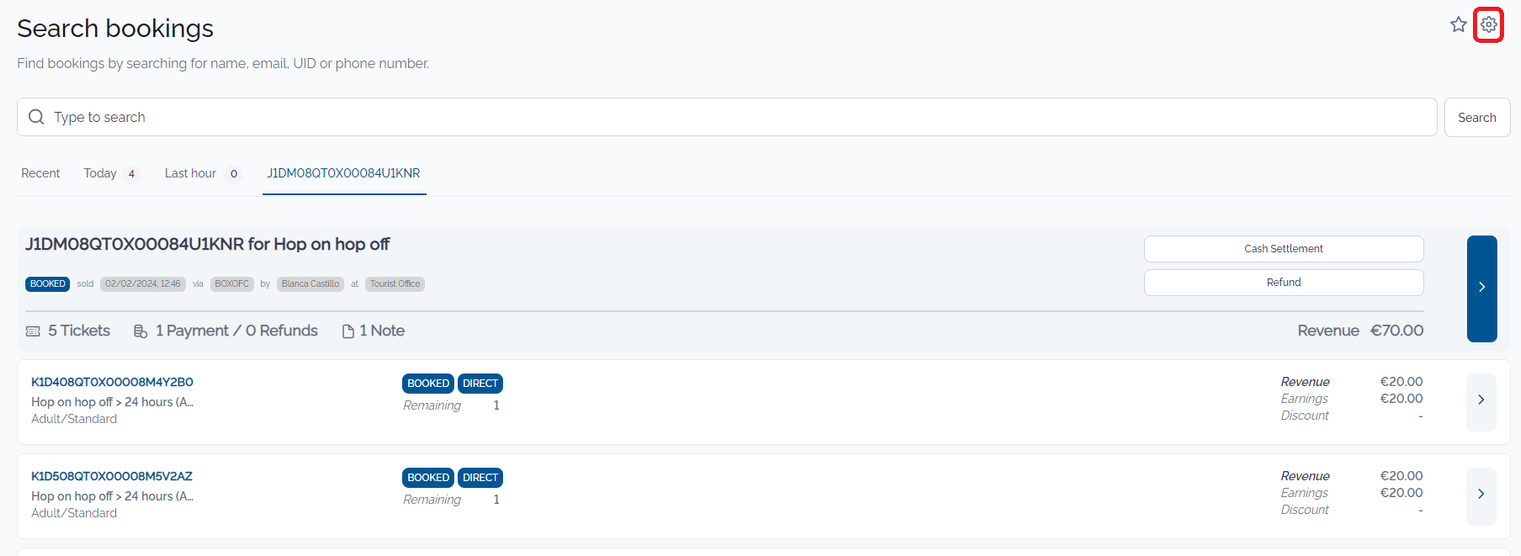The height and width of the screenshot is (556, 1521).
Task: Switch to the Recent tab
Action: tap(41, 173)
